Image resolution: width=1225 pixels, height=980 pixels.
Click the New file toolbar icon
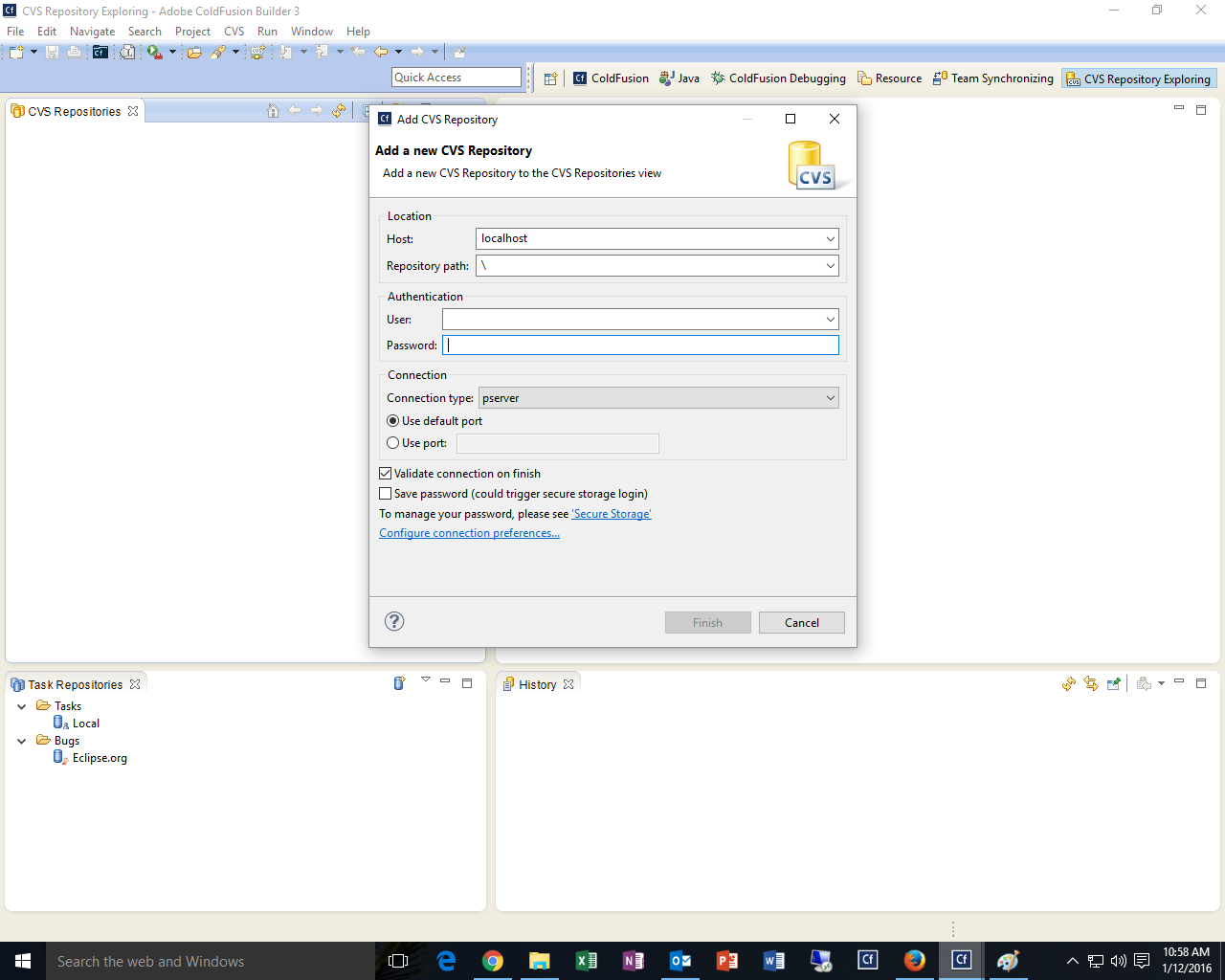(x=16, y=52)
